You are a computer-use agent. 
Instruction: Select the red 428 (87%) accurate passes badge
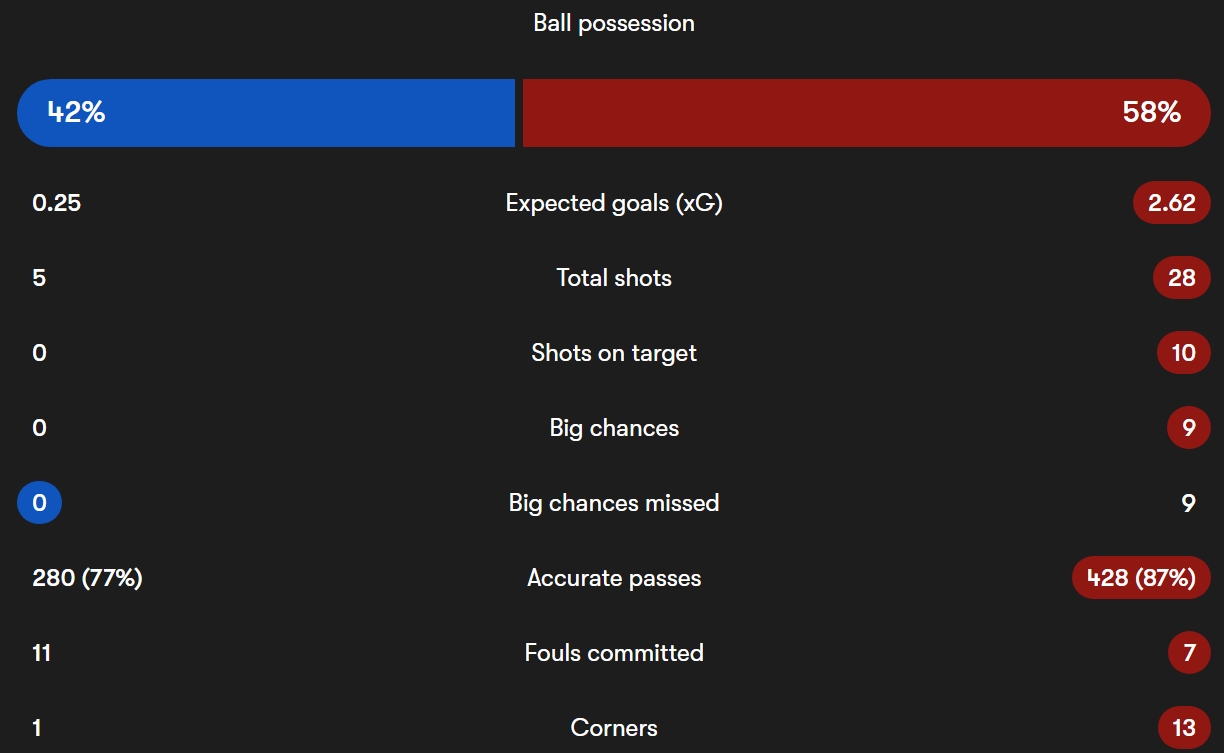(x=1141, y=578)
